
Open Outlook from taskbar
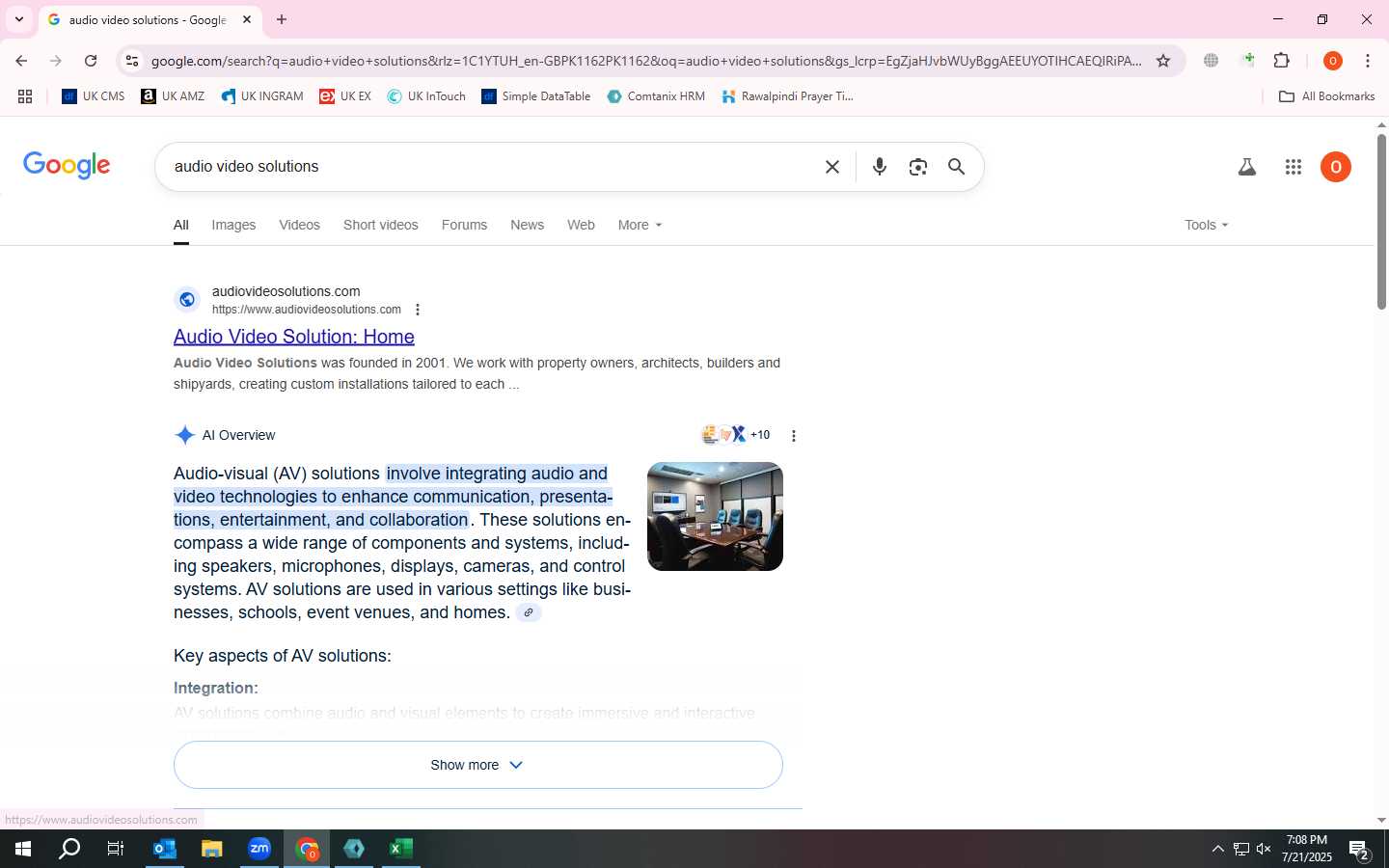click(165, 849)
